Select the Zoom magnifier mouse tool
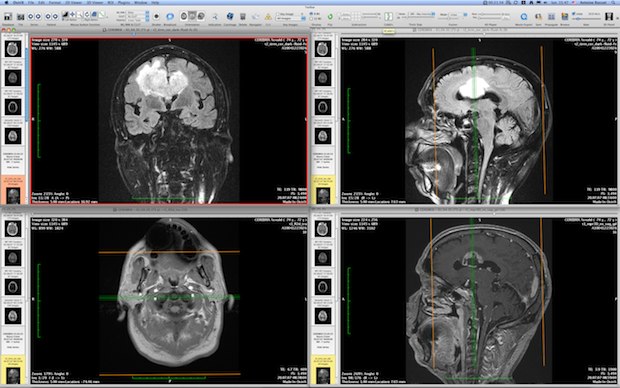Screen dimensions: 620x388 click(x=79, y=14)
